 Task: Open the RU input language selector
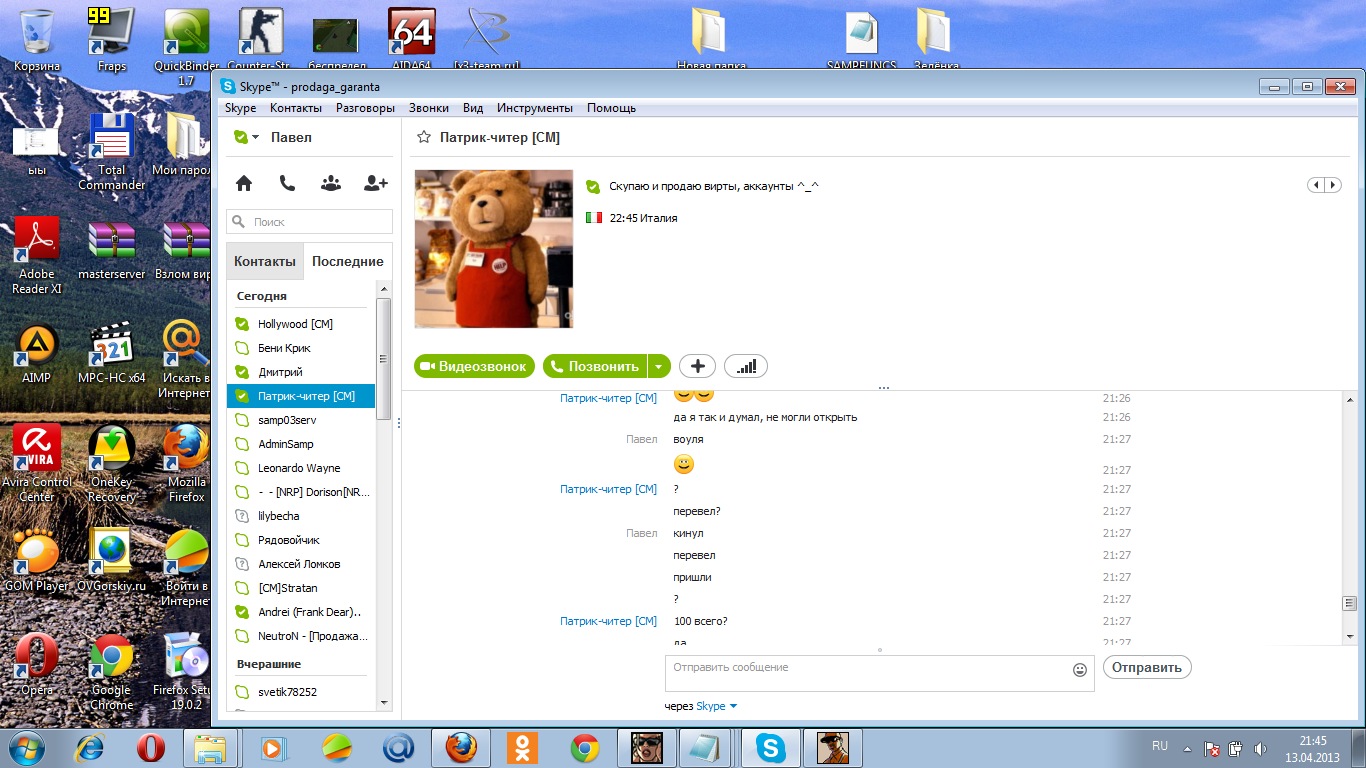point(1160,746)
